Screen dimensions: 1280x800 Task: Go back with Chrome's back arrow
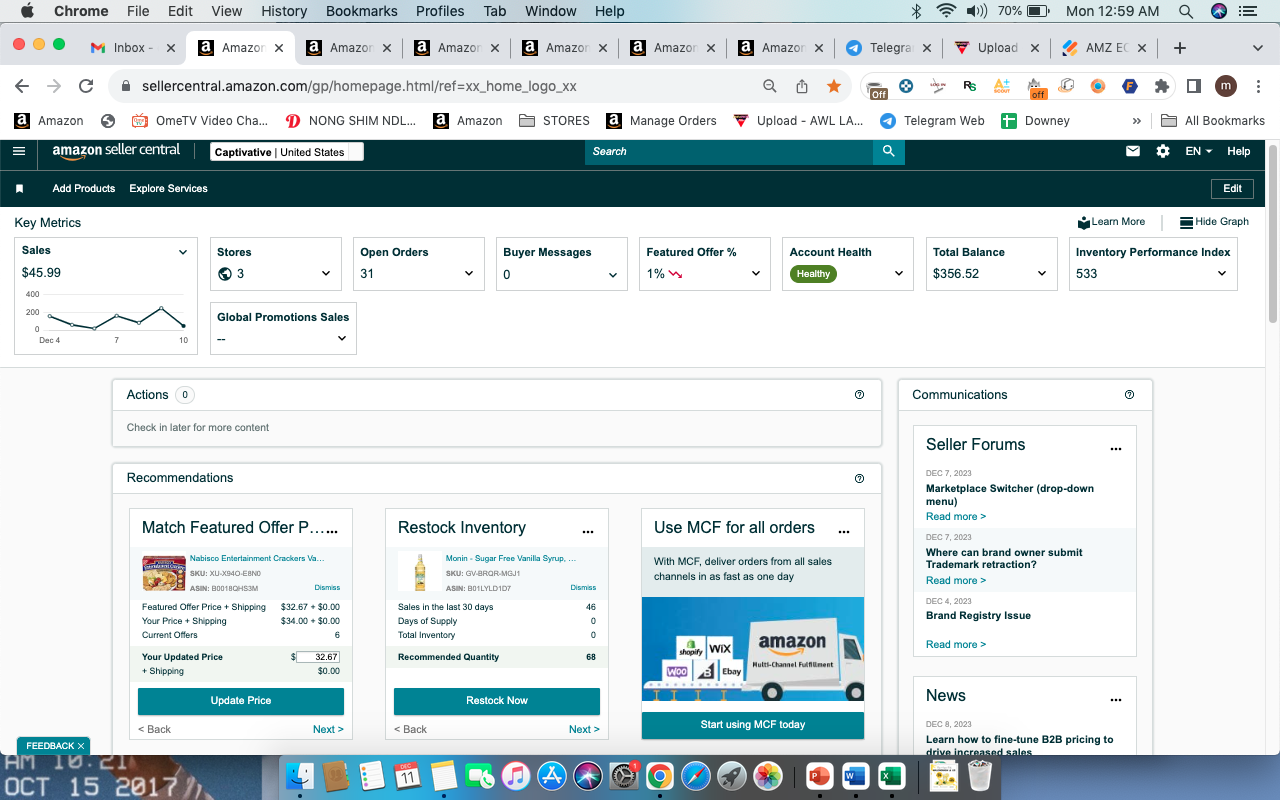pyautogui.click(x=22, y=86)
